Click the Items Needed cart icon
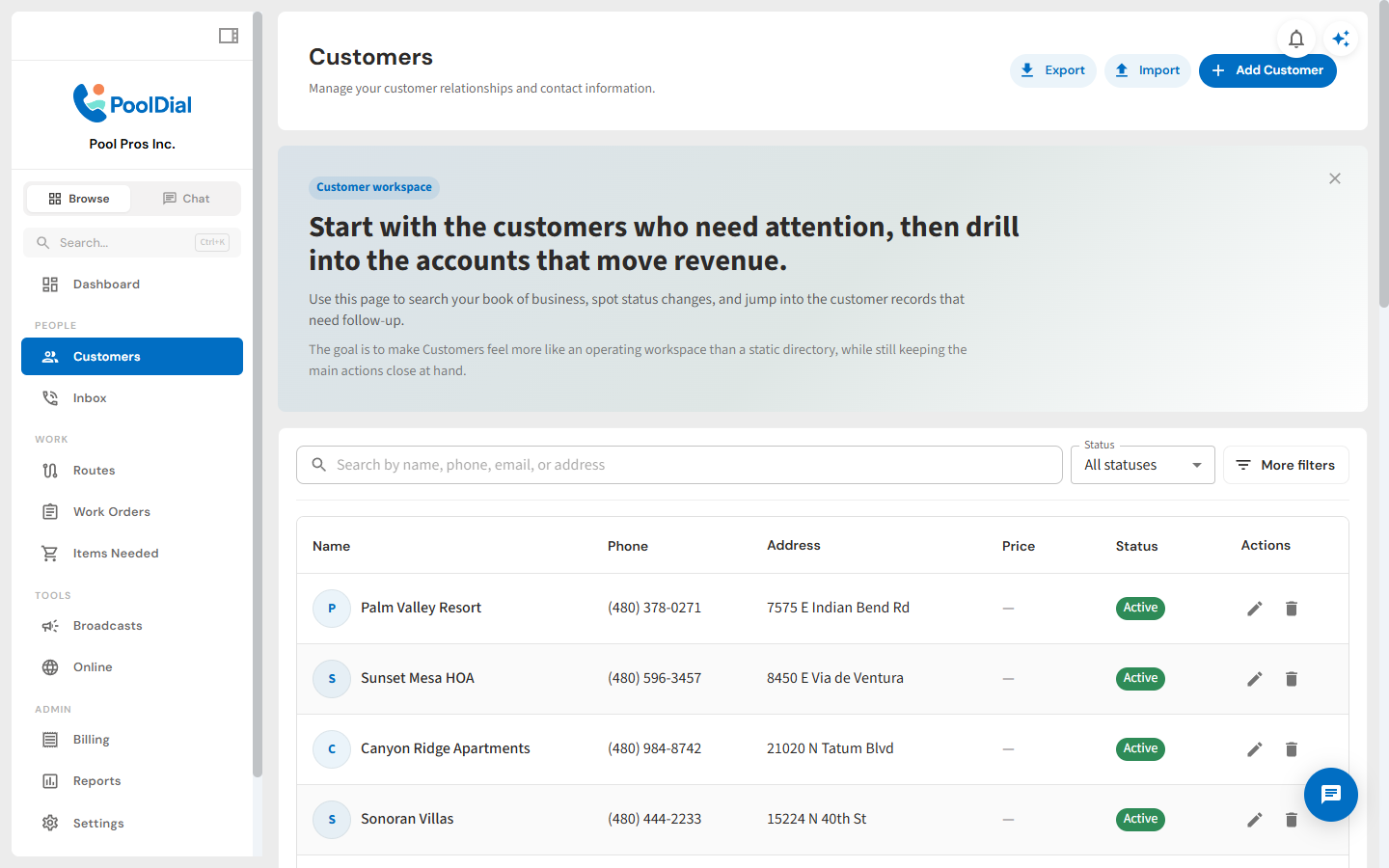Image resolution: width=1389 pixels, height=868 pixels. [x=50, y=554]
